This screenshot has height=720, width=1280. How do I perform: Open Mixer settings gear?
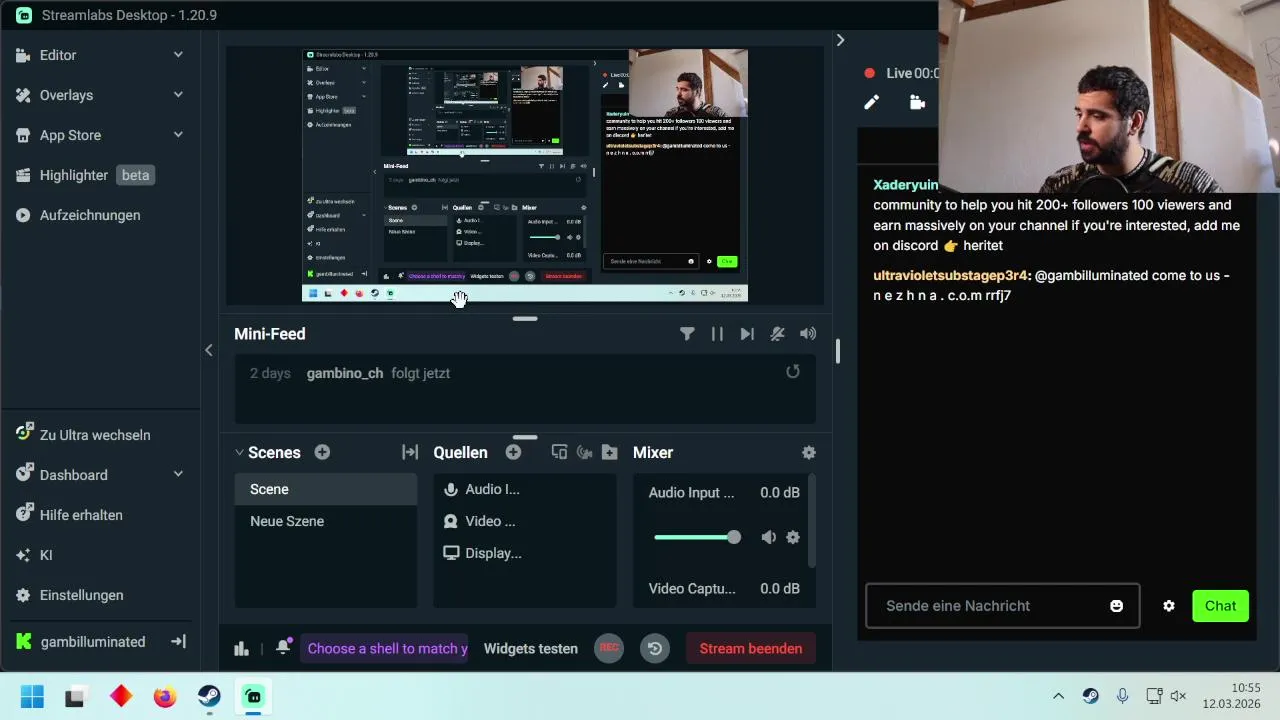click(x=809, y=453)
